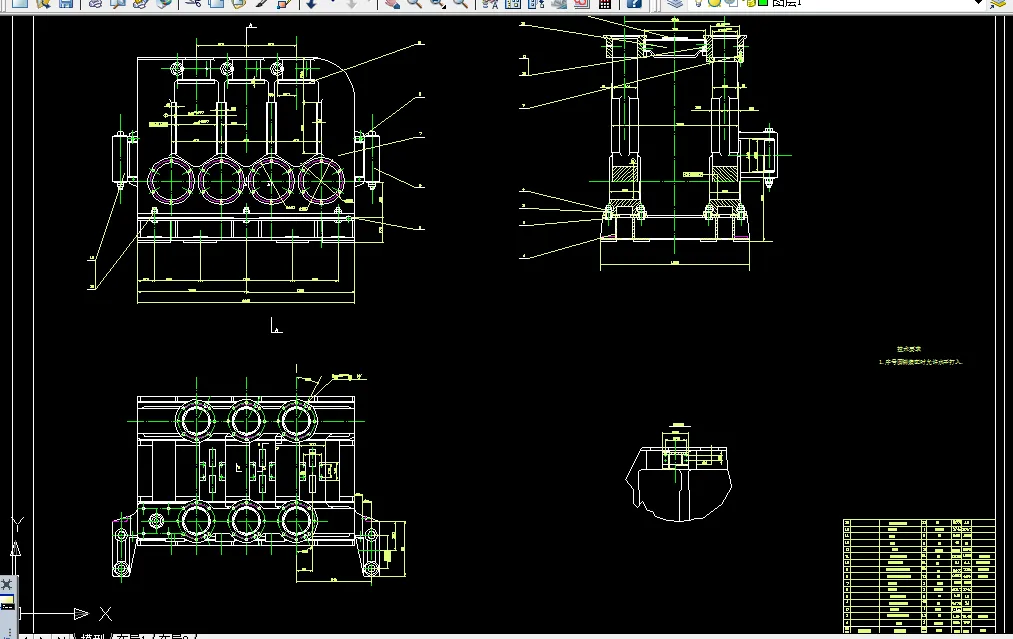This screenshot has width=1013, height=639.
Task: Select the Match Properties brush icon
Action: (x=262, y=3)
